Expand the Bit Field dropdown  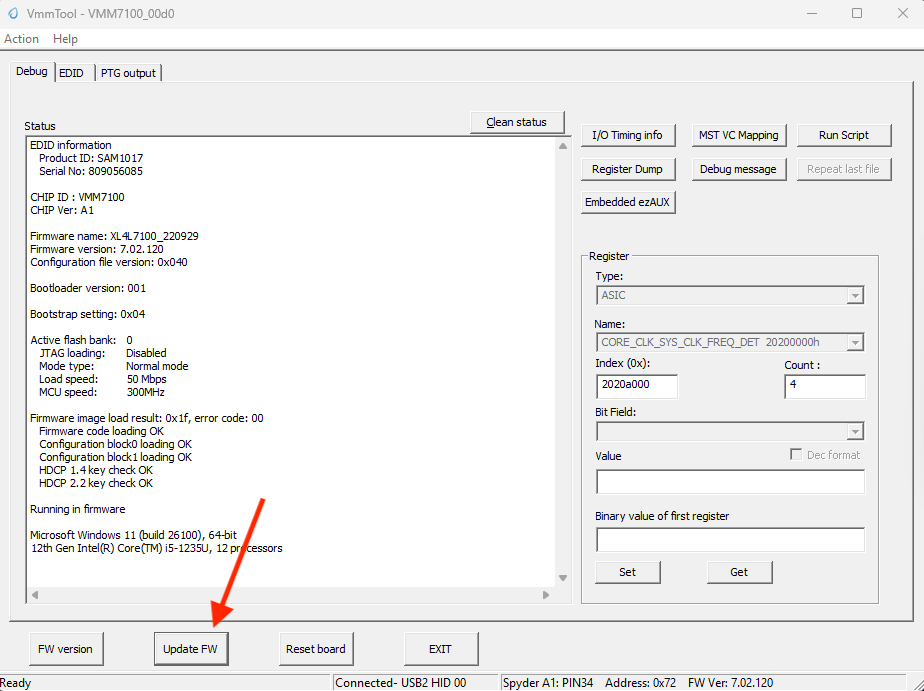click(x=854, y=431)
